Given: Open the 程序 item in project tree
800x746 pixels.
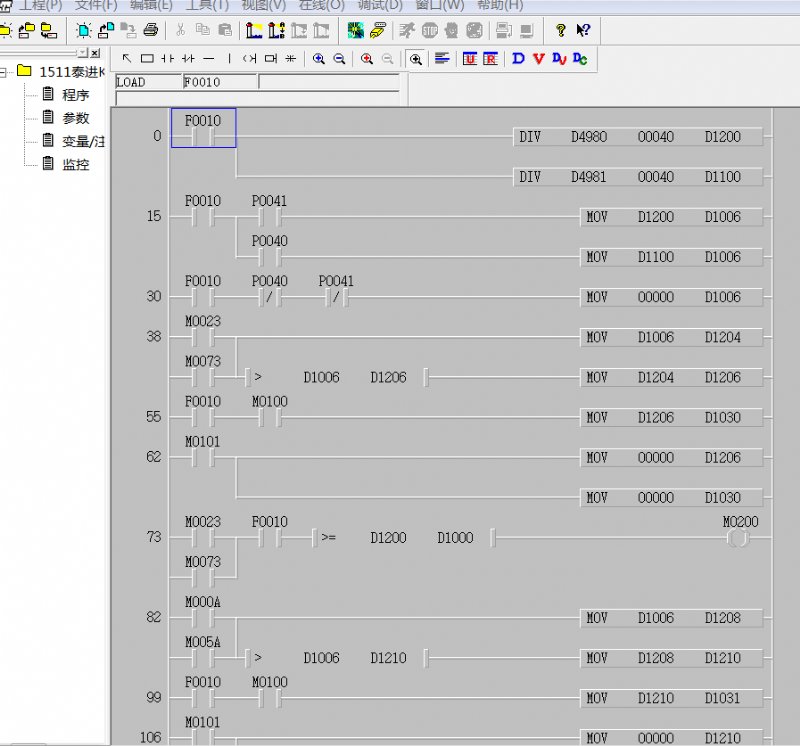Looking at the screenshot, I should pyautogui.click(x=75, y=95).
